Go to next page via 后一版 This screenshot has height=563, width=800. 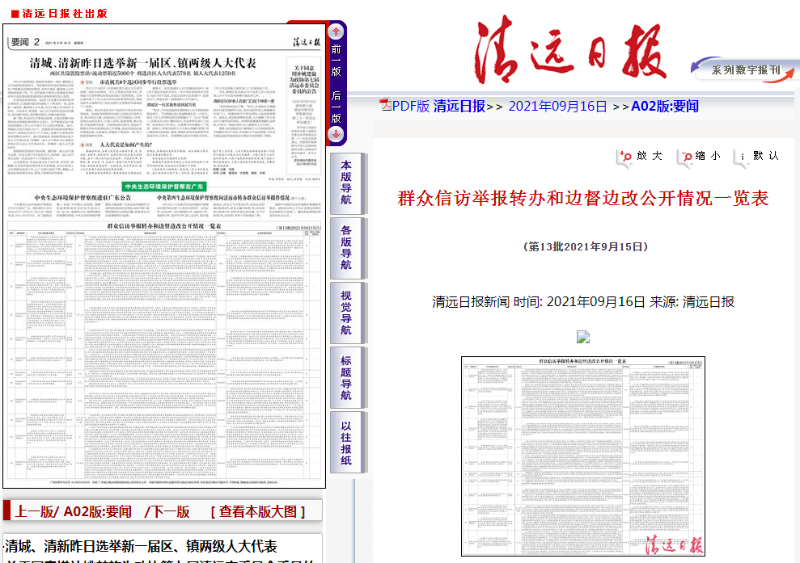[336, 107]
